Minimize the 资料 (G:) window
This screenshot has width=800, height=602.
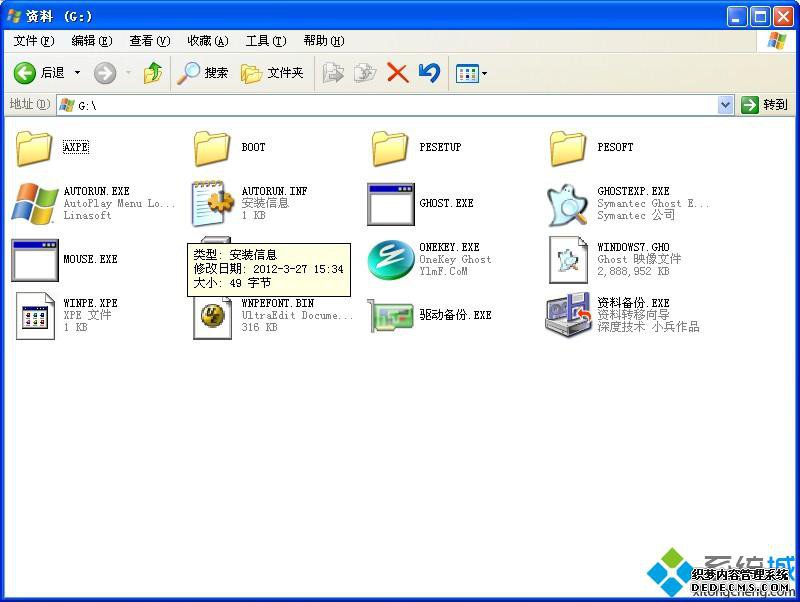point(736,16)
